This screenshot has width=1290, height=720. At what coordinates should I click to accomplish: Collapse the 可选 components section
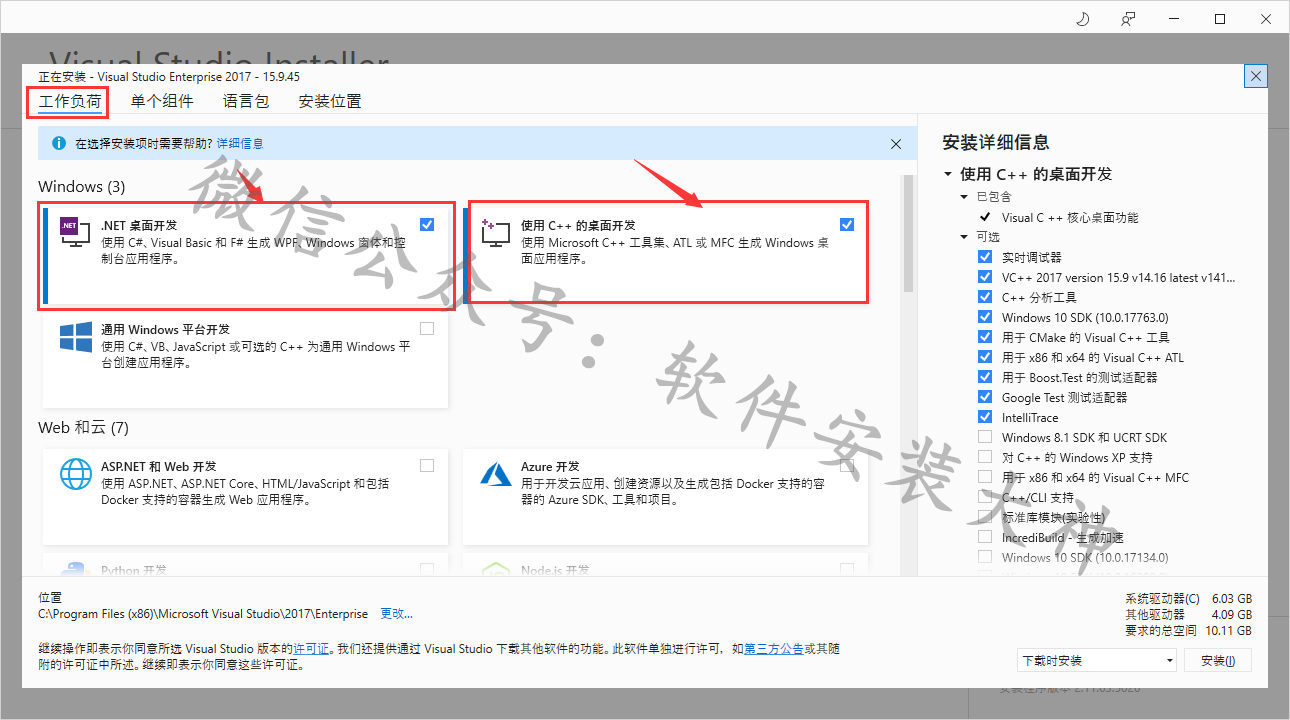(965, 237)
